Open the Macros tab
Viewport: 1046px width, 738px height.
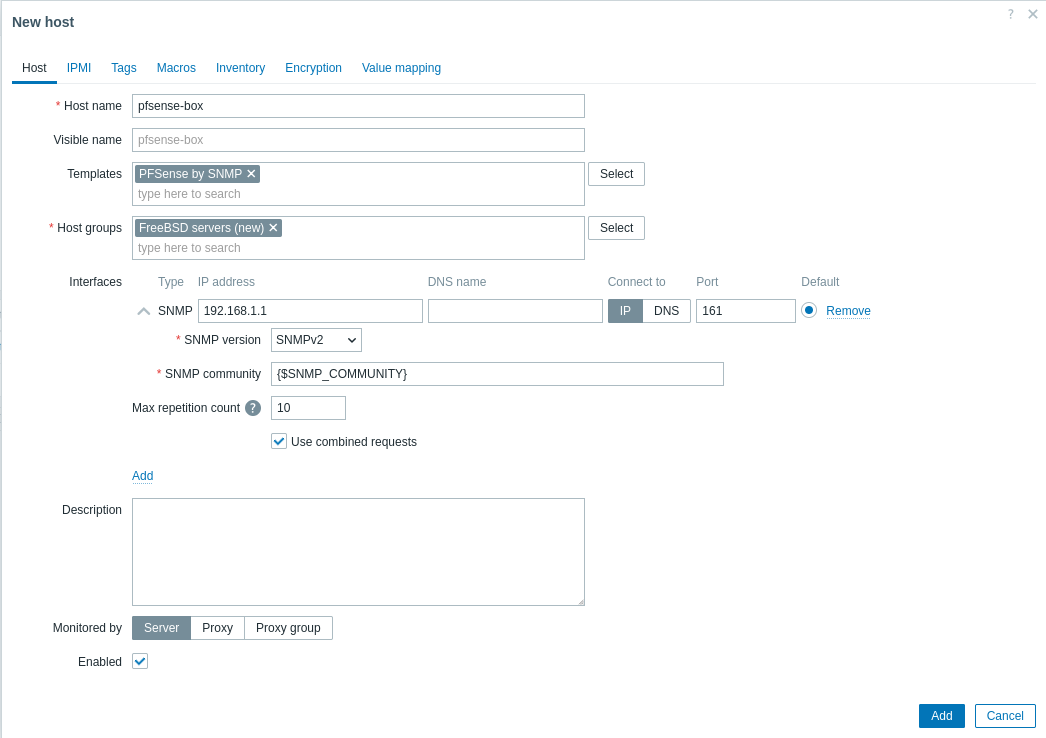coord(176,68)
